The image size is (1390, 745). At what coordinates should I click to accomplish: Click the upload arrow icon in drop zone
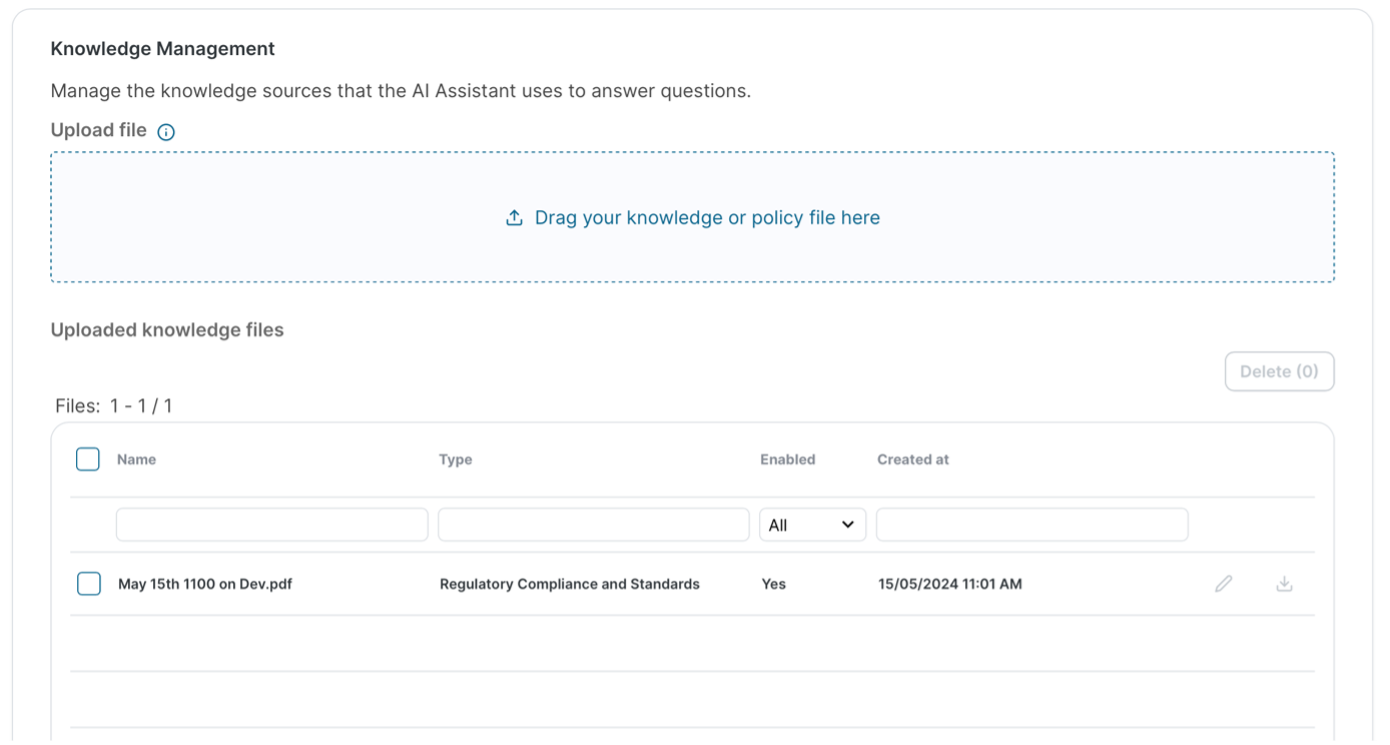tap(514, 217)
